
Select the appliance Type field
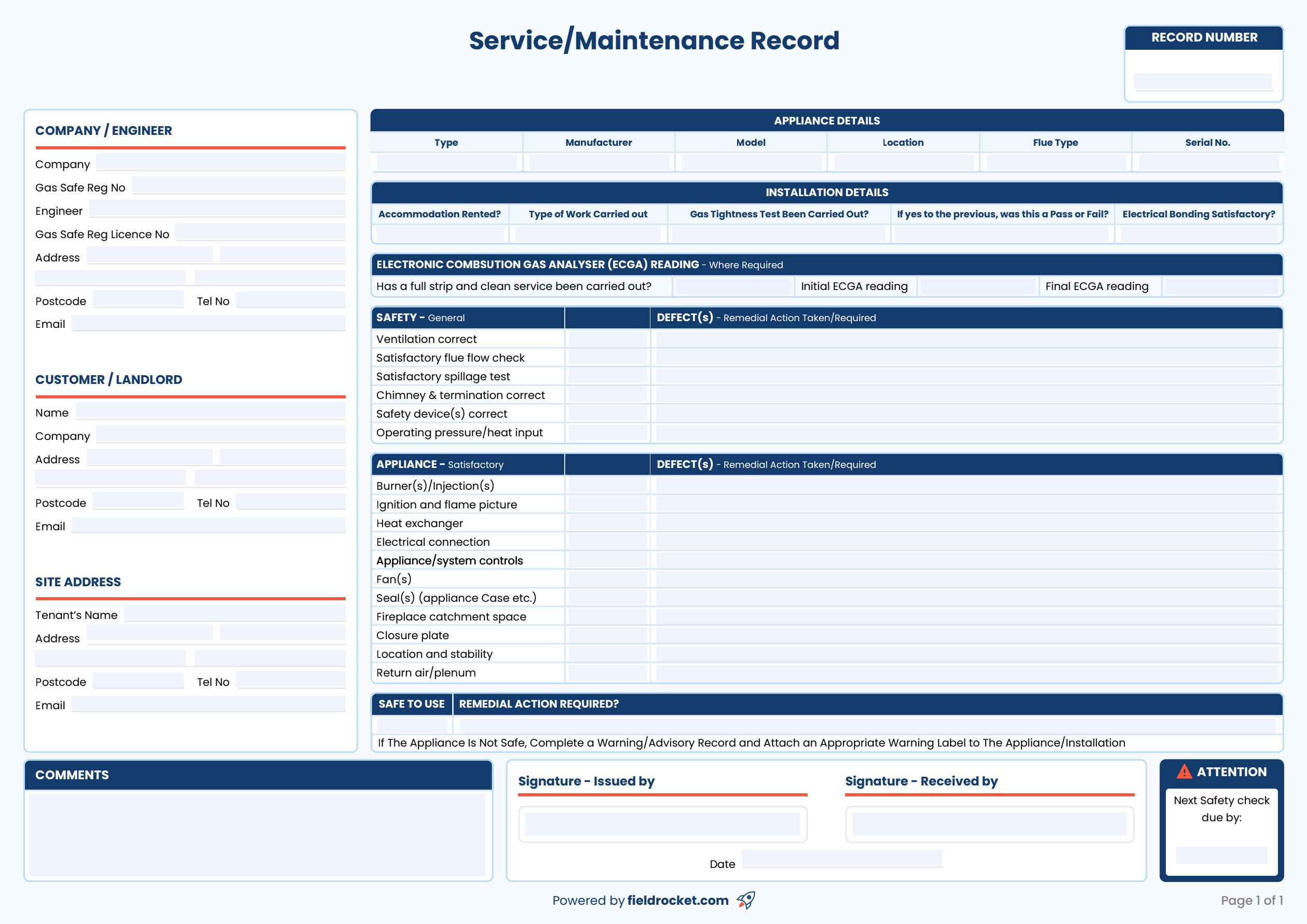coord(446,163)
